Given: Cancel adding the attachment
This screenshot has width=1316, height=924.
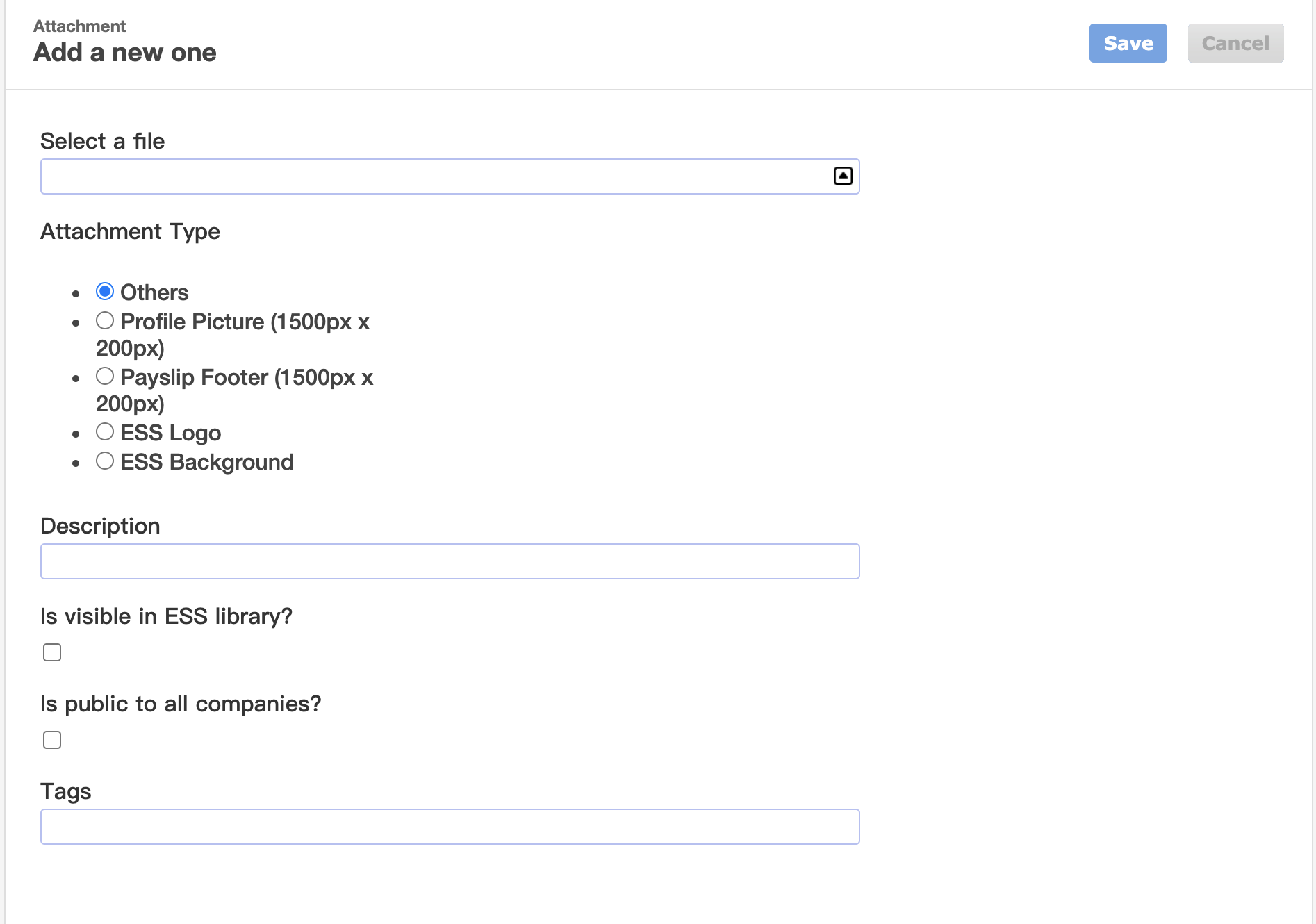Looking at the screenshot, I should click(x=1235, y=43).
